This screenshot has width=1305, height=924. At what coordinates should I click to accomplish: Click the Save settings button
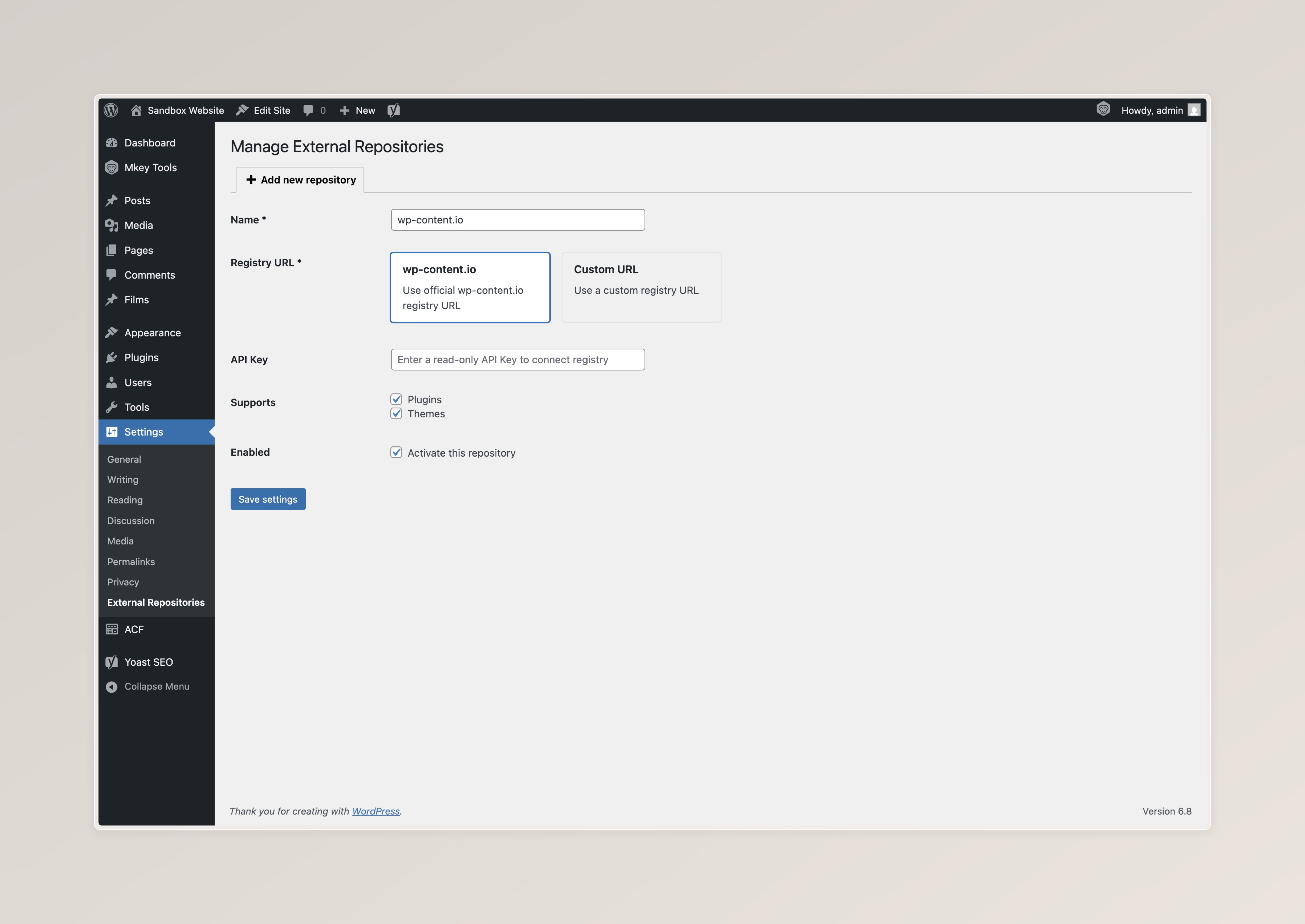[x=268, y=499]
